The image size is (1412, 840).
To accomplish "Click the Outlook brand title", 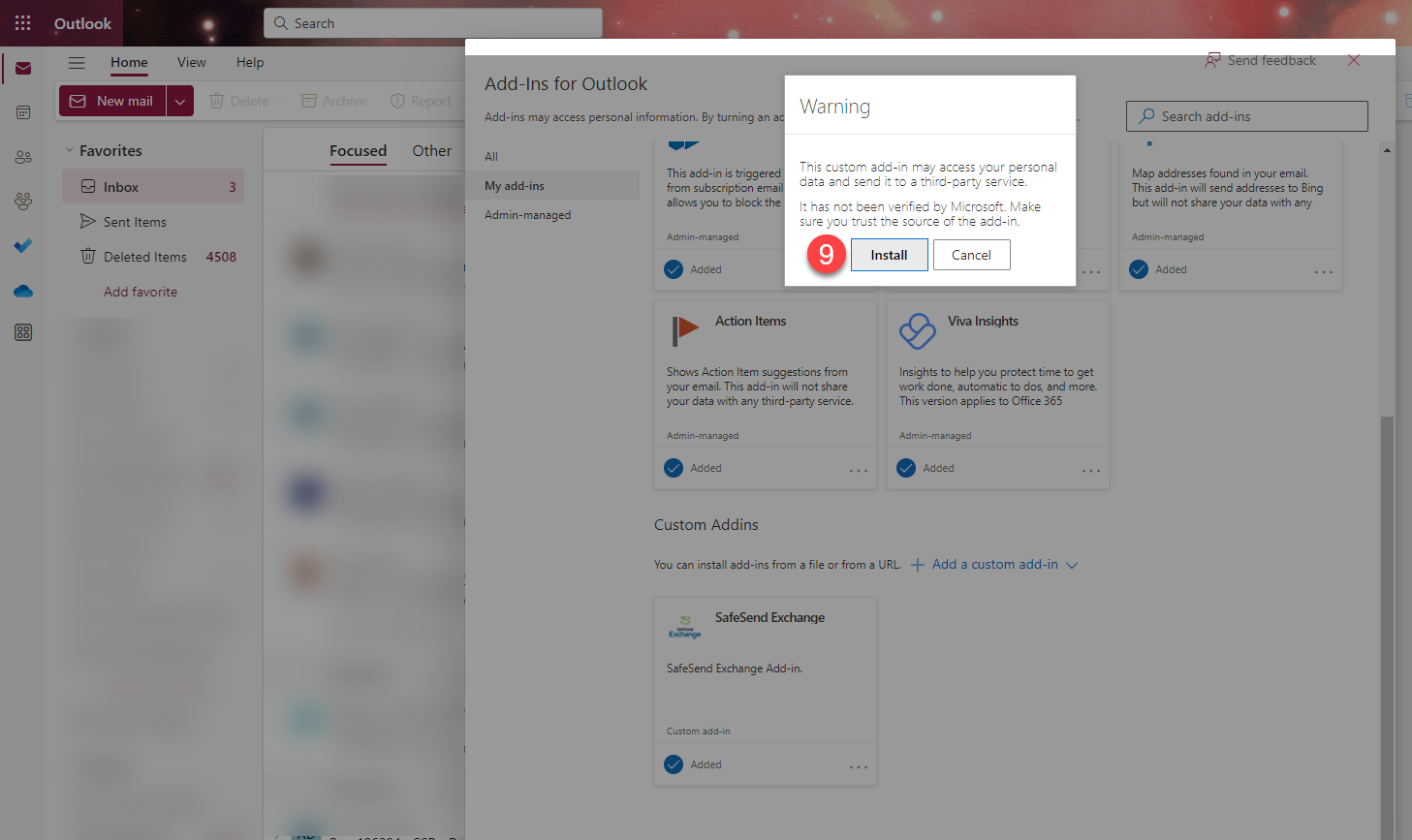I will click(x=82, y=23).
